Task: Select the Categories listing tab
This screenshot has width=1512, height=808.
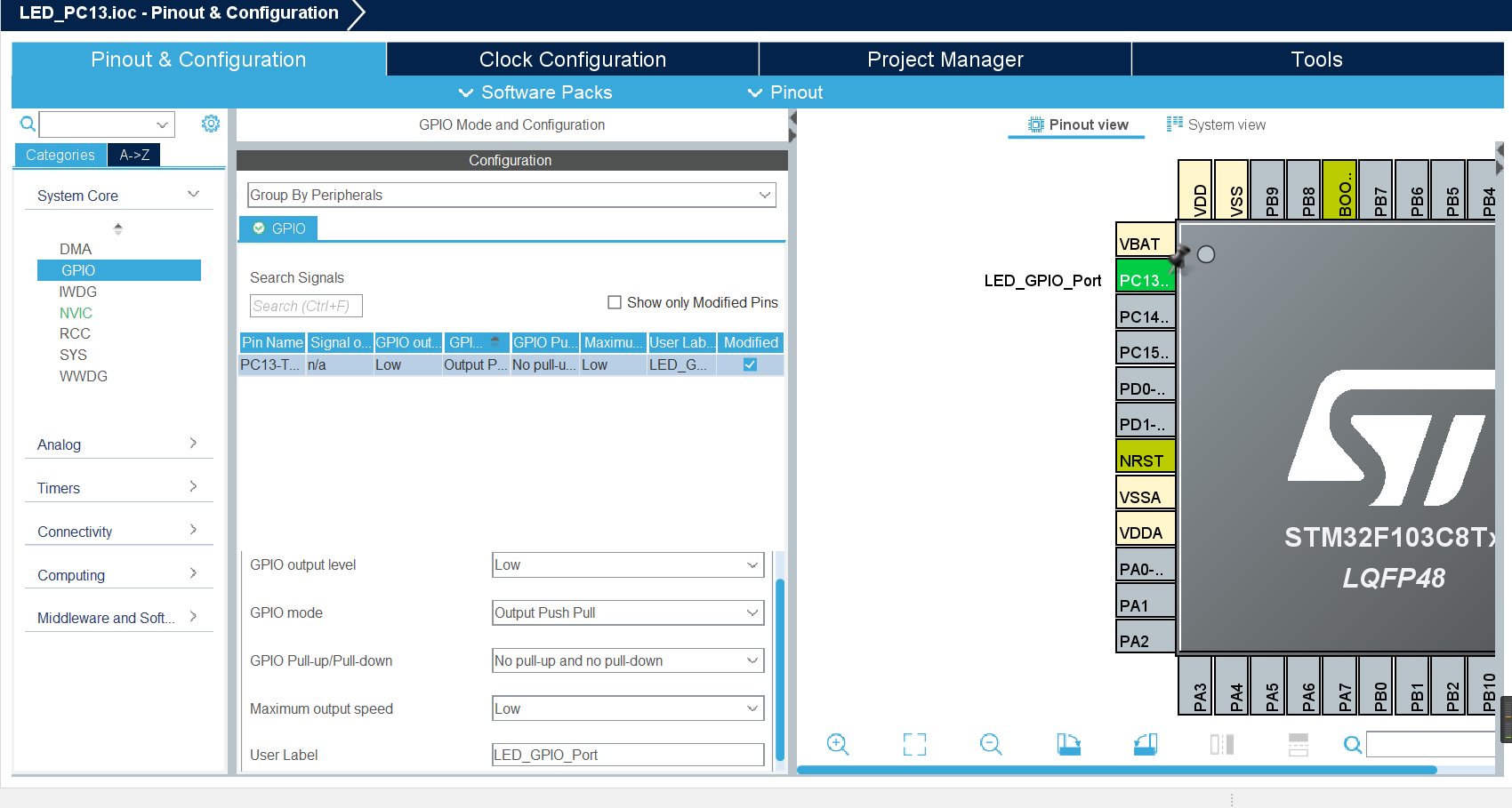Action: coord(60,155)
